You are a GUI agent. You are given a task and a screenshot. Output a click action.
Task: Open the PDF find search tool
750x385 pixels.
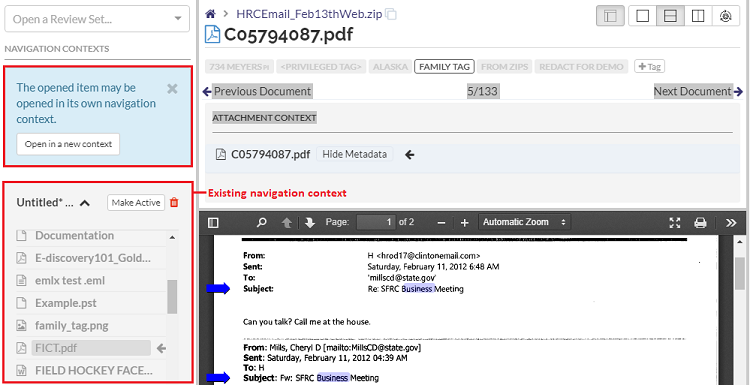(262, 222)
